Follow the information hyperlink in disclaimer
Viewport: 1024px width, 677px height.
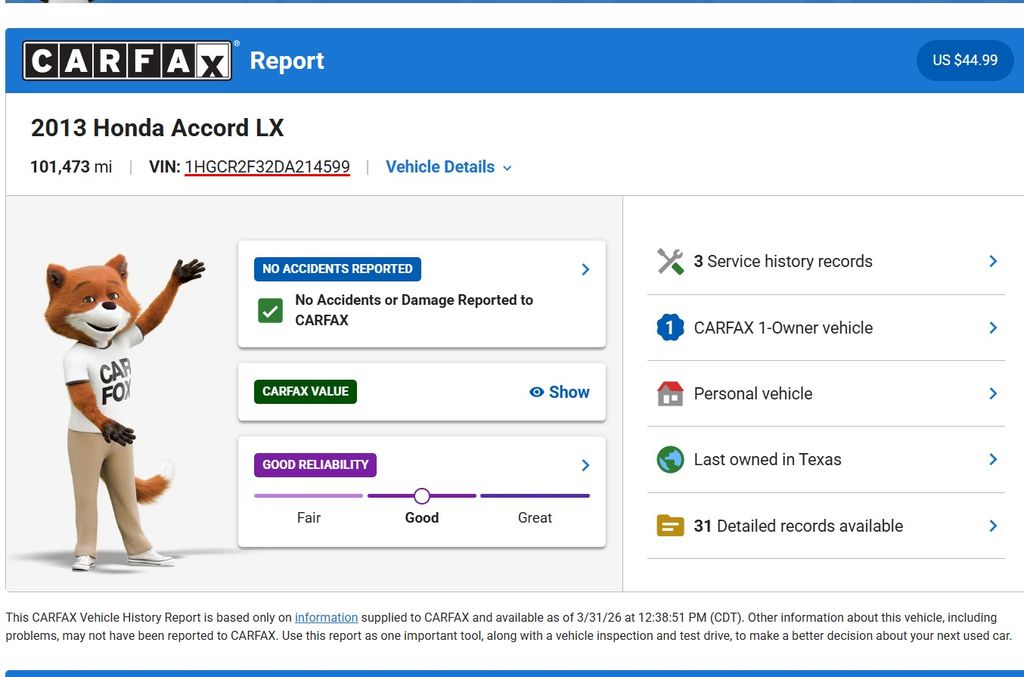coord(326,618)
